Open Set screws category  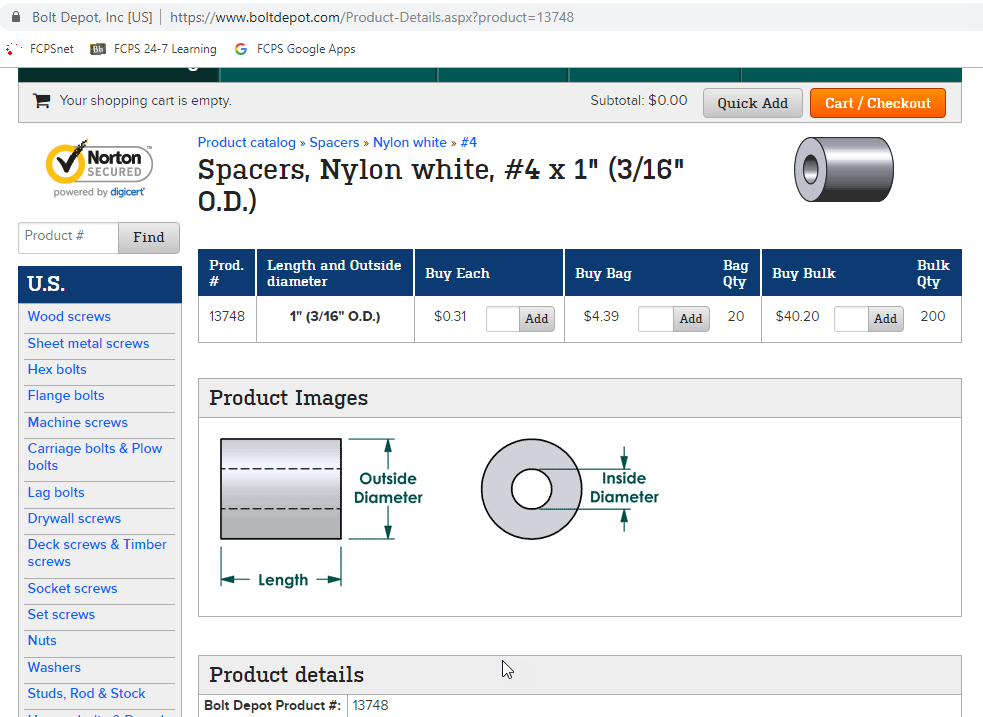pyautogui.click(x=61, y=614)
